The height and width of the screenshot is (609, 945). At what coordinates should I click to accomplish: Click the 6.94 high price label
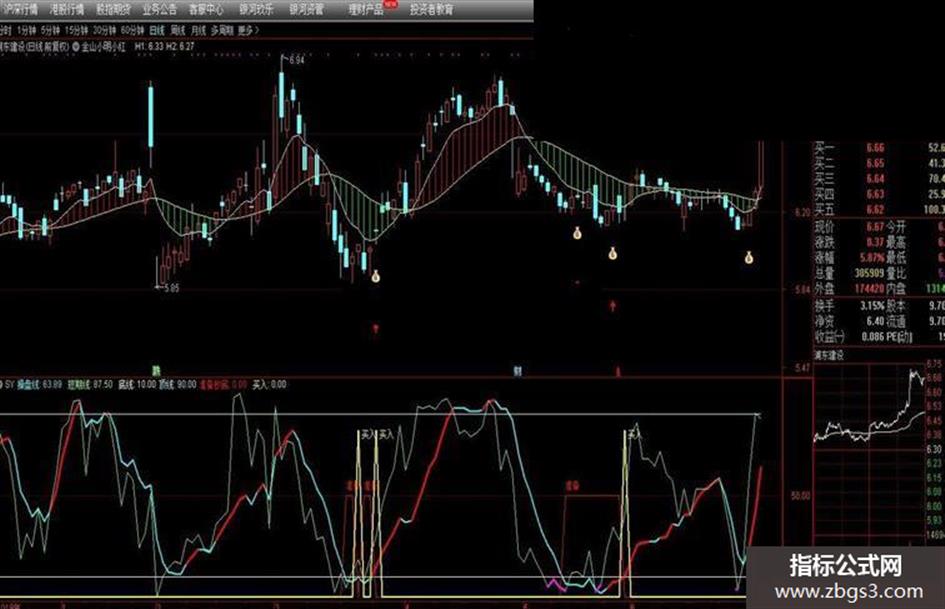297,60
